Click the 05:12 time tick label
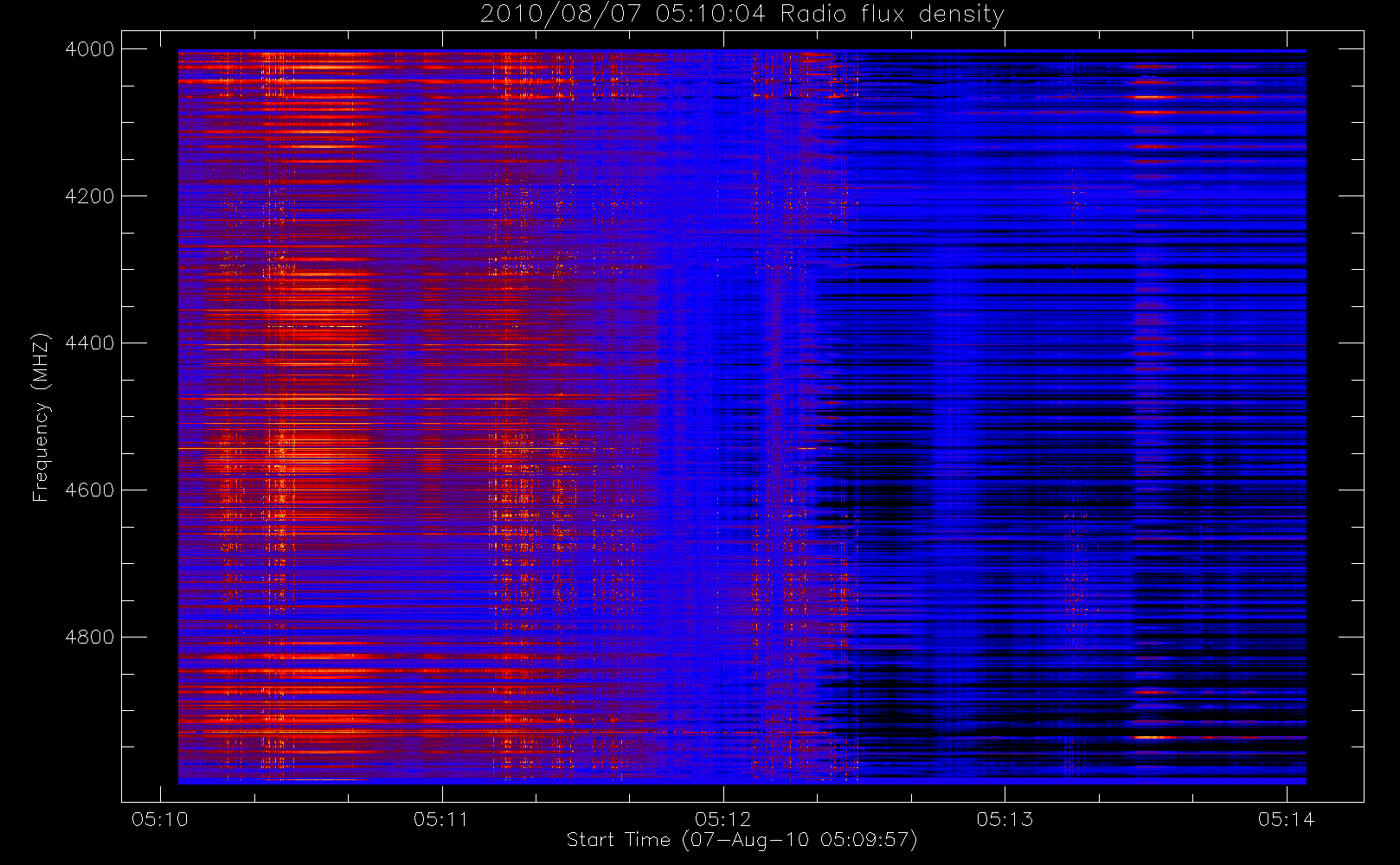 pos(722,819)
